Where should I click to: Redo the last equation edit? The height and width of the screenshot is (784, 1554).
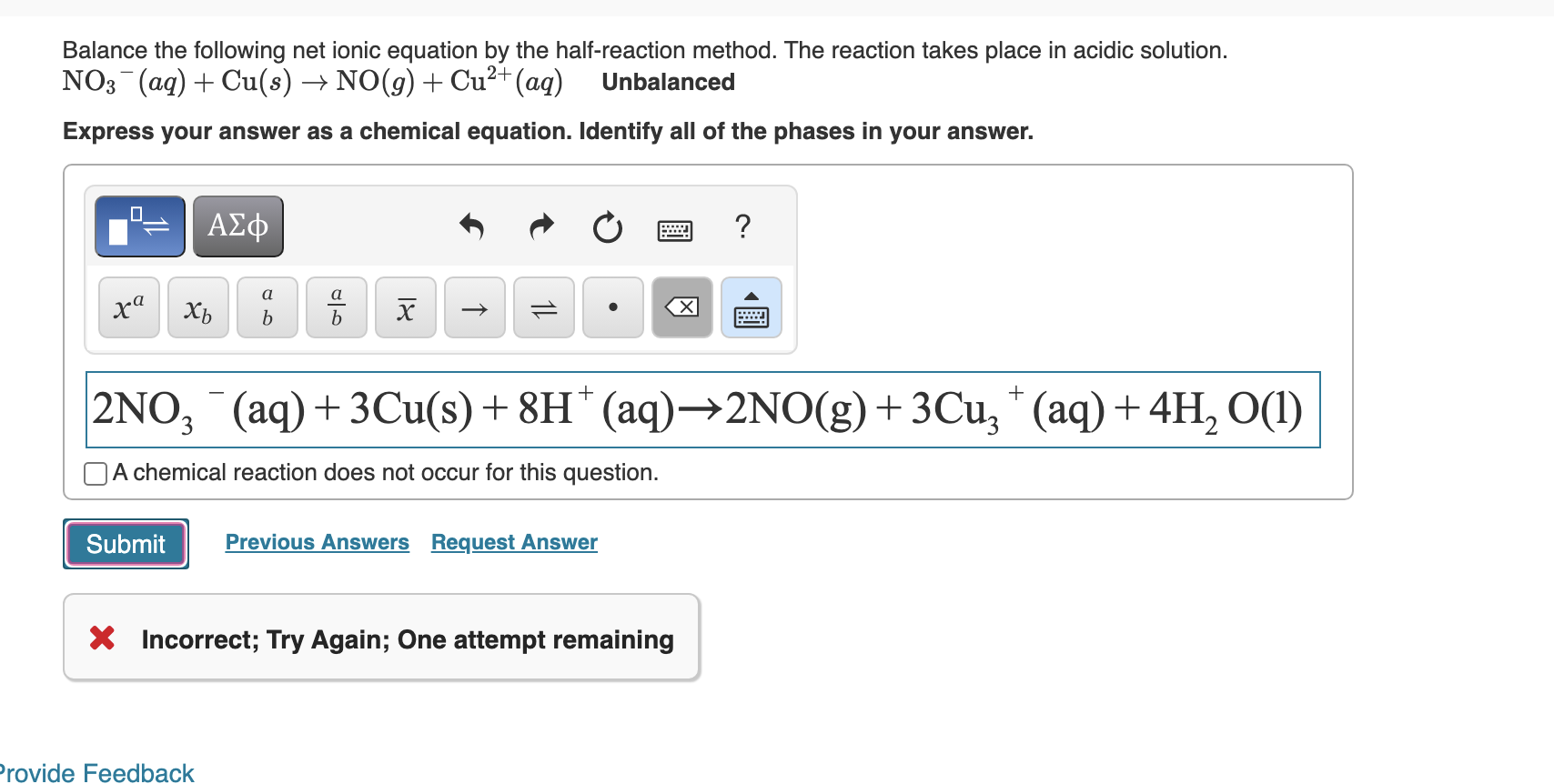coord(540,227)
